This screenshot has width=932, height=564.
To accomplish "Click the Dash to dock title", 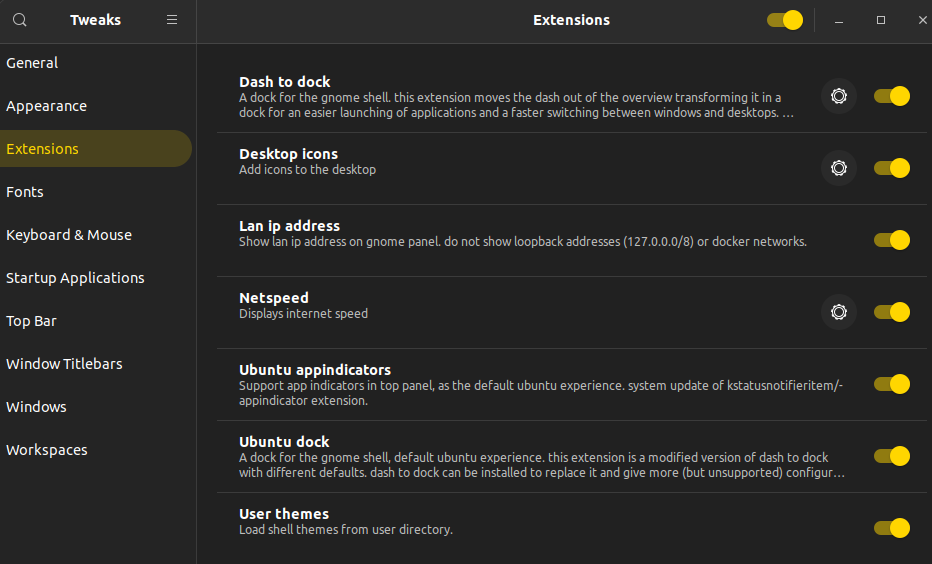I will tap(285, 82).
